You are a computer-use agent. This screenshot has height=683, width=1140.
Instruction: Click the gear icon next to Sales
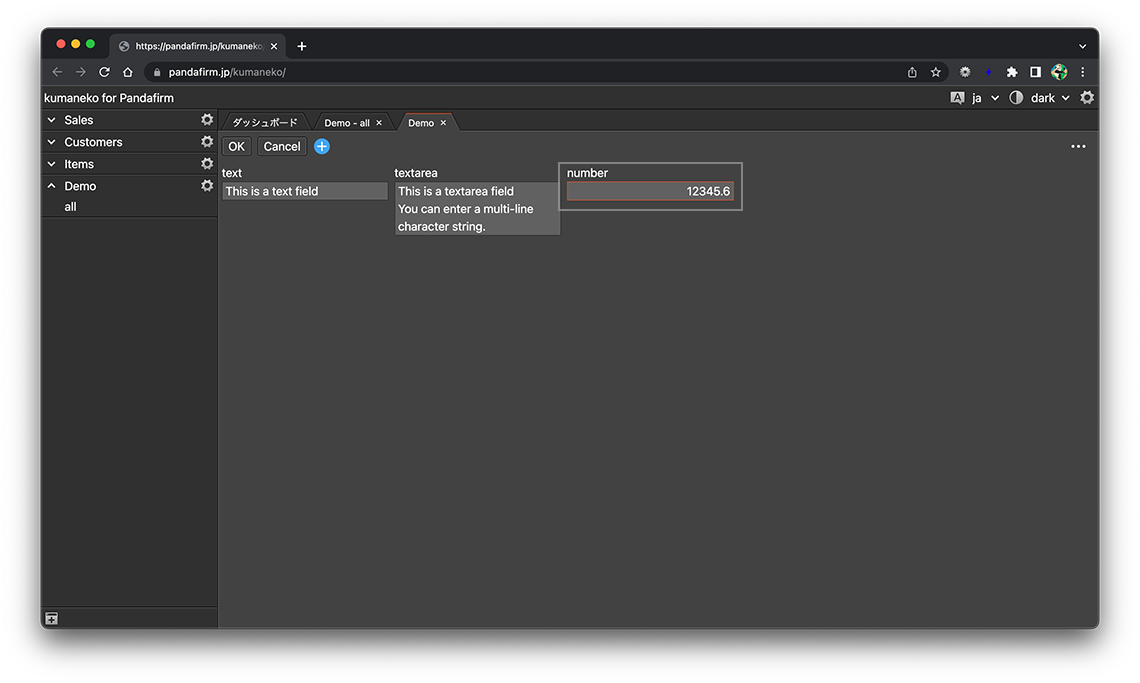[x=207, y=120]
